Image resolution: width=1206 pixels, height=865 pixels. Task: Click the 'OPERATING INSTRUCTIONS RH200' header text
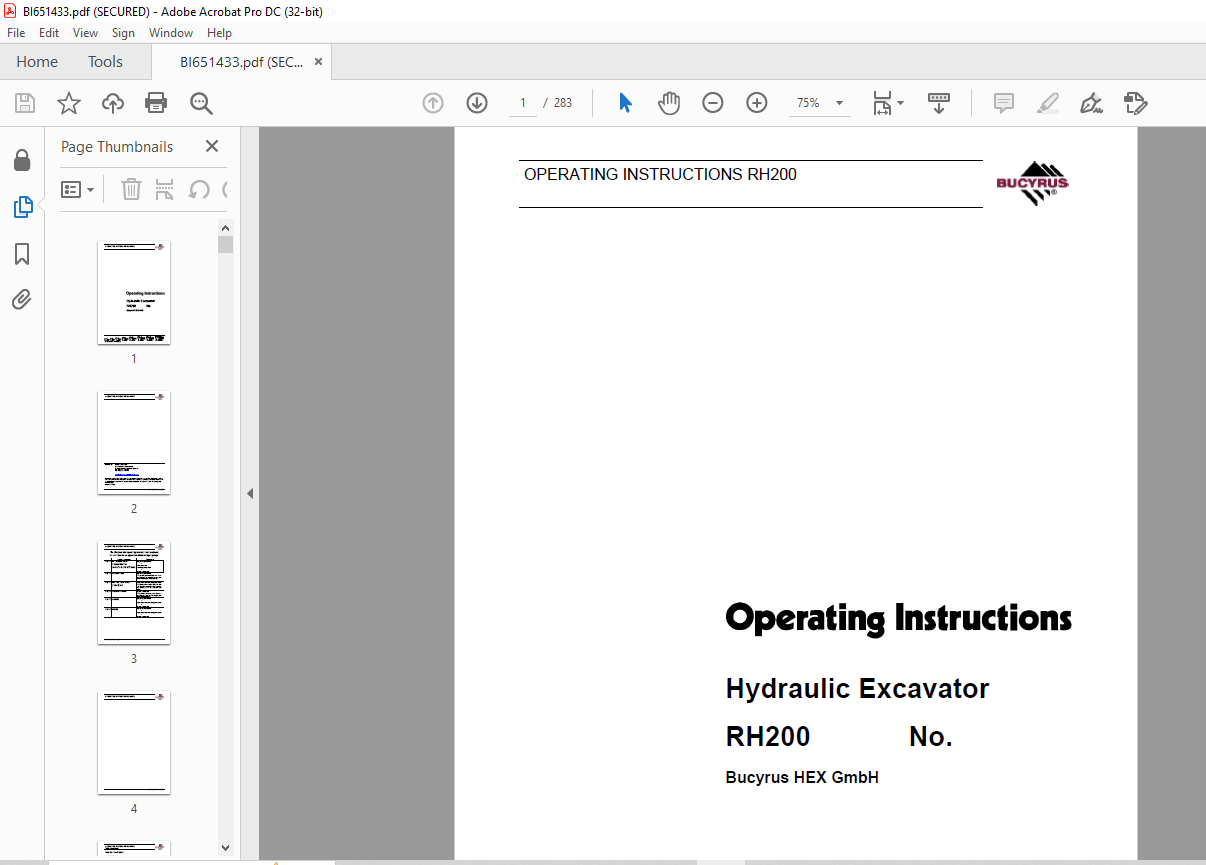(660, 175)
